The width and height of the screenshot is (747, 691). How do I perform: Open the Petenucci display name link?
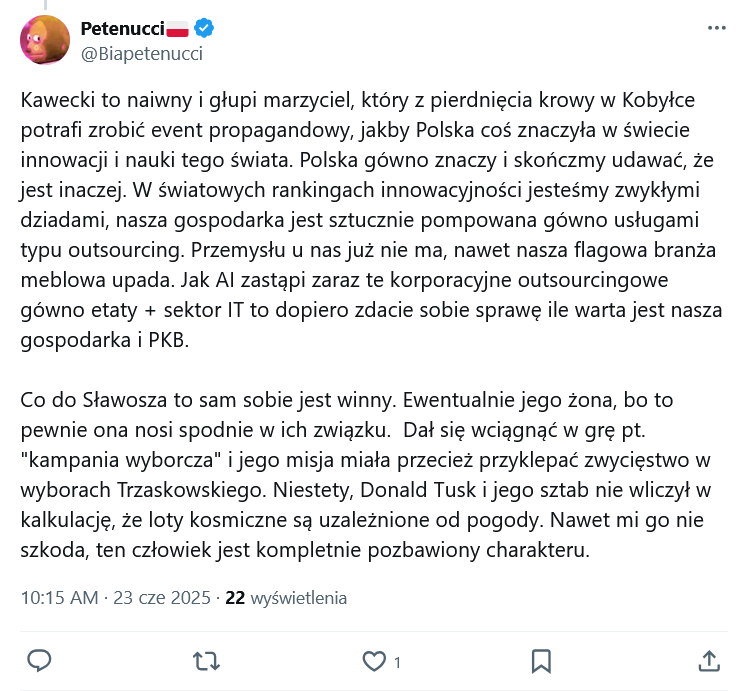pyautogui.click(x=122, y=29)
